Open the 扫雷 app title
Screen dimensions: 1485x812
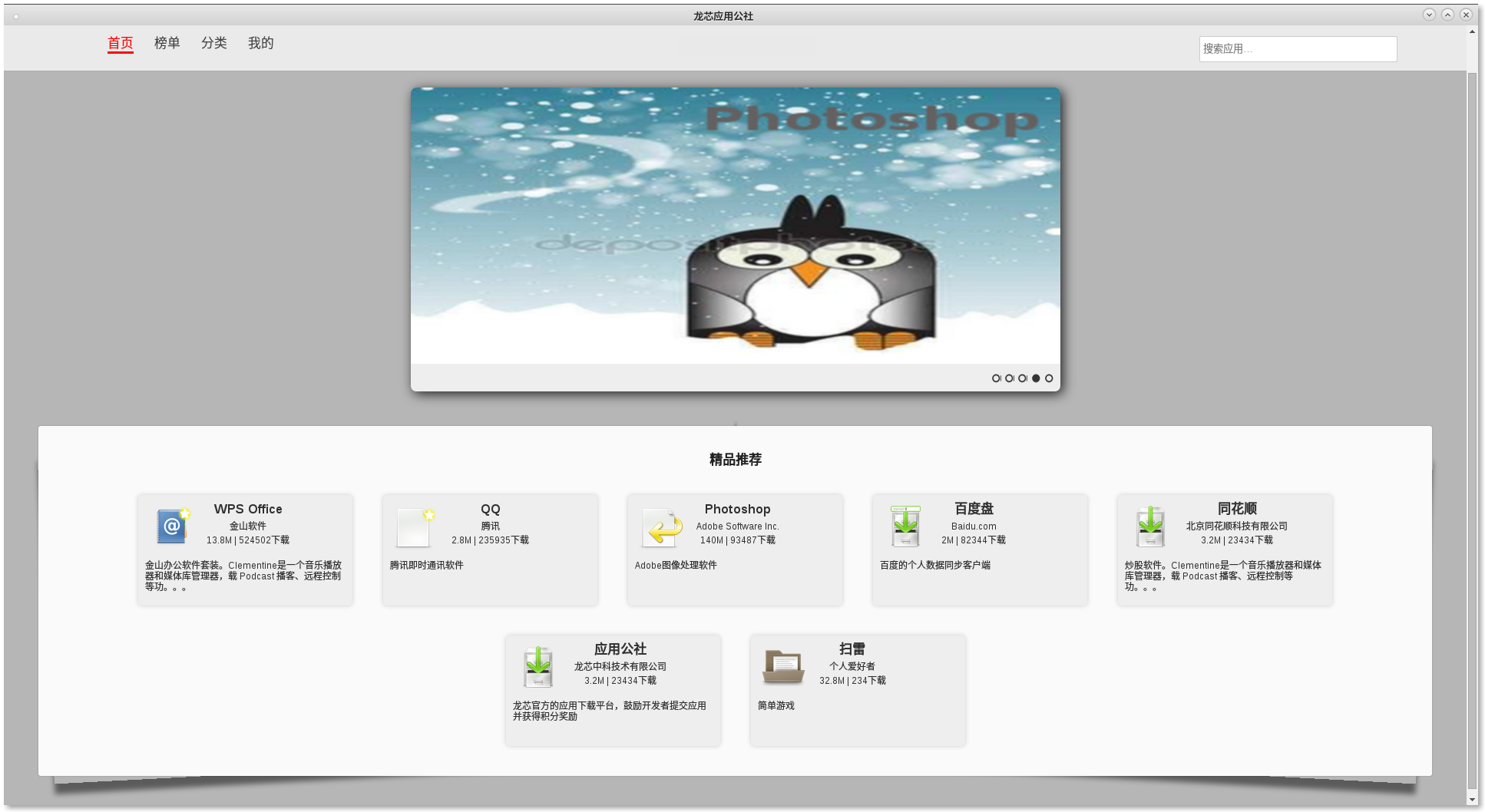pyautogui.click(x=852, y=649)
